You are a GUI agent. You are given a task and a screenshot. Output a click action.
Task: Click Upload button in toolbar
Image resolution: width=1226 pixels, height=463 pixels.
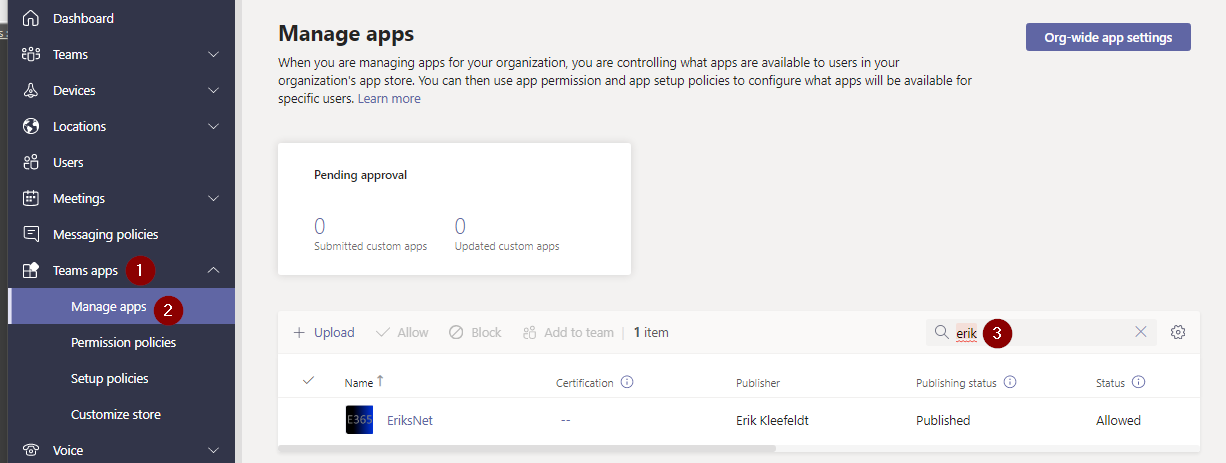324,332
